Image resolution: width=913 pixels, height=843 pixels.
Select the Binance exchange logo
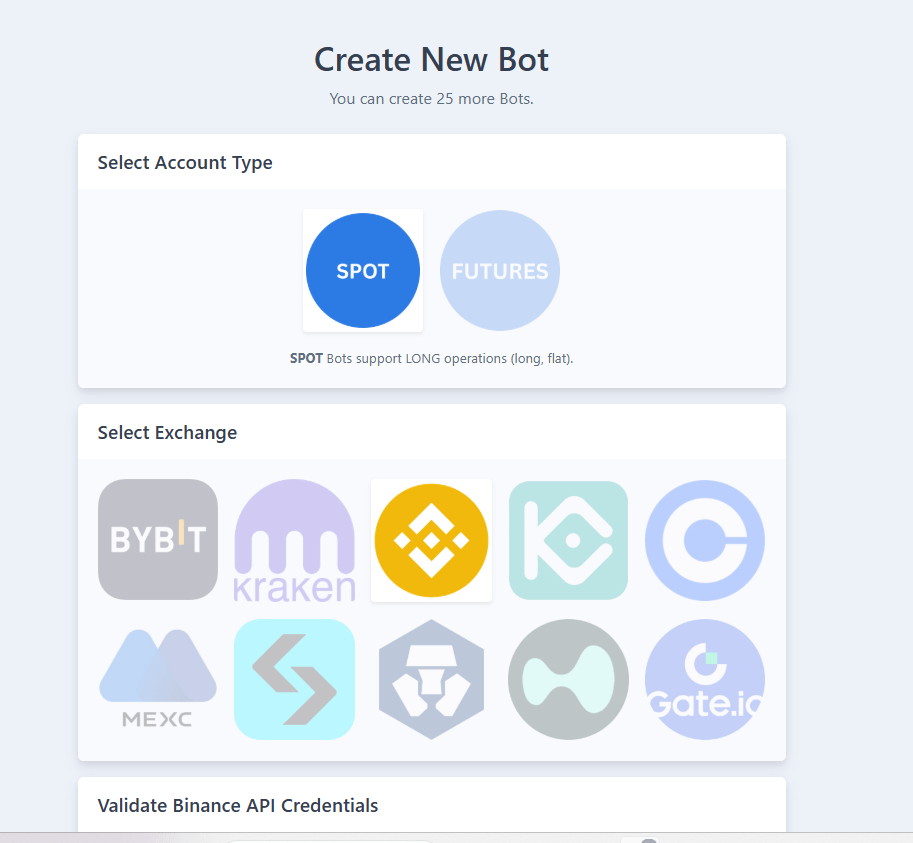(x=431, y=540)
